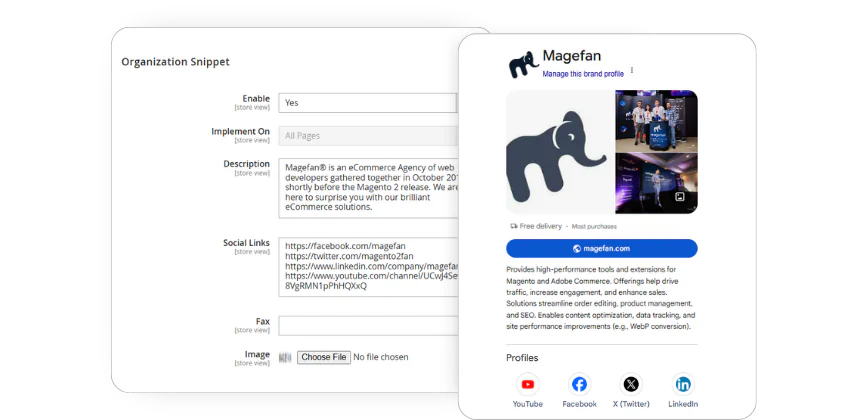Image resolution: width=850 pixels, height=420 pixels.
Task: Click into the Social Links text area
Action: coord(369,267)
